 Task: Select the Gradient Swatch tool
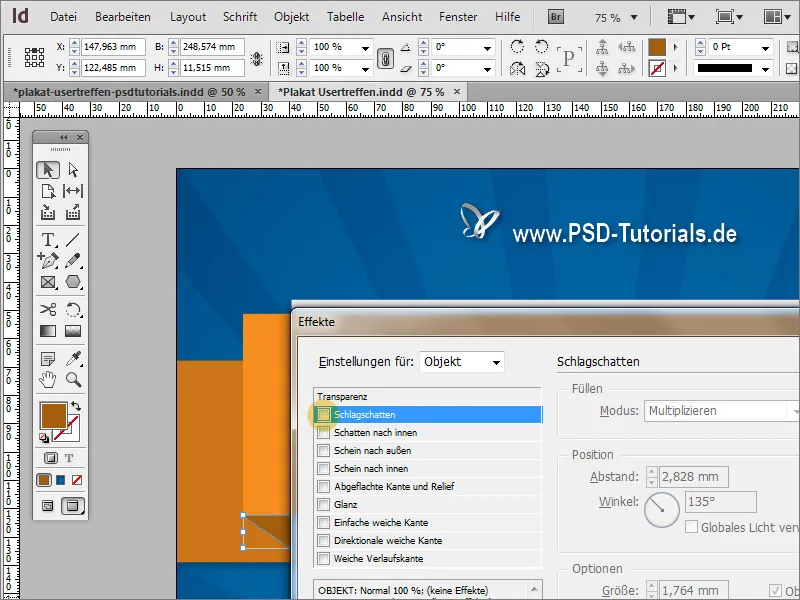click(x=48, y=331)
